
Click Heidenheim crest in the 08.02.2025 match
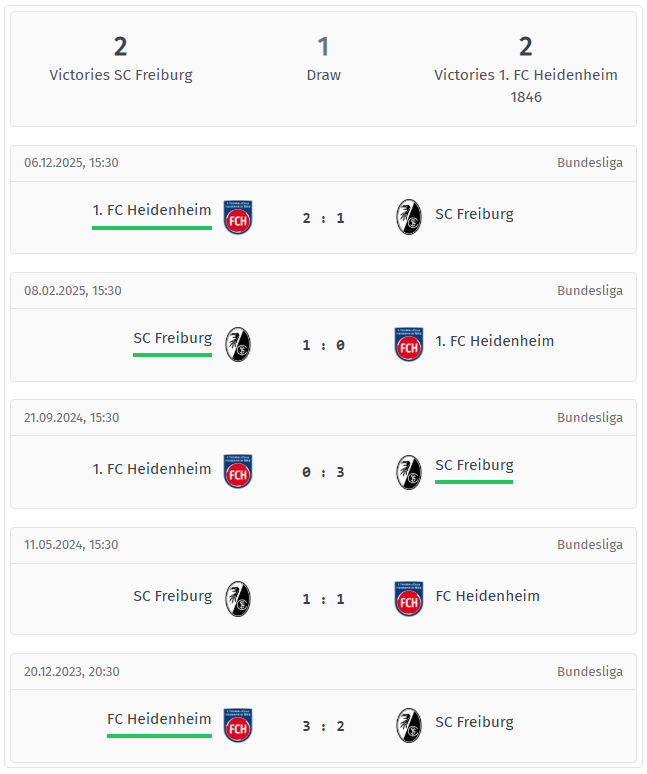pos(408,344)
